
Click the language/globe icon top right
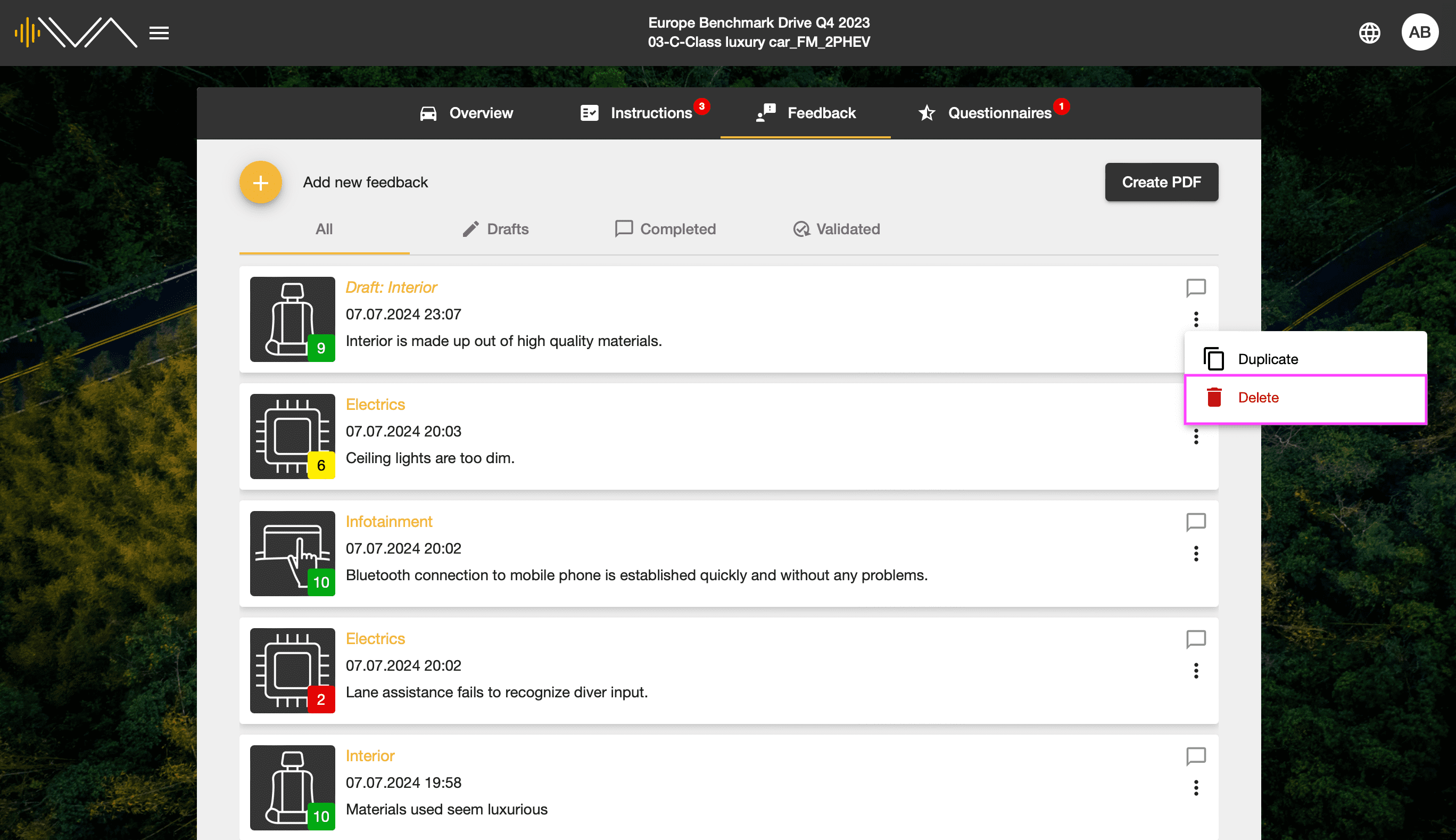(1370, 33)
